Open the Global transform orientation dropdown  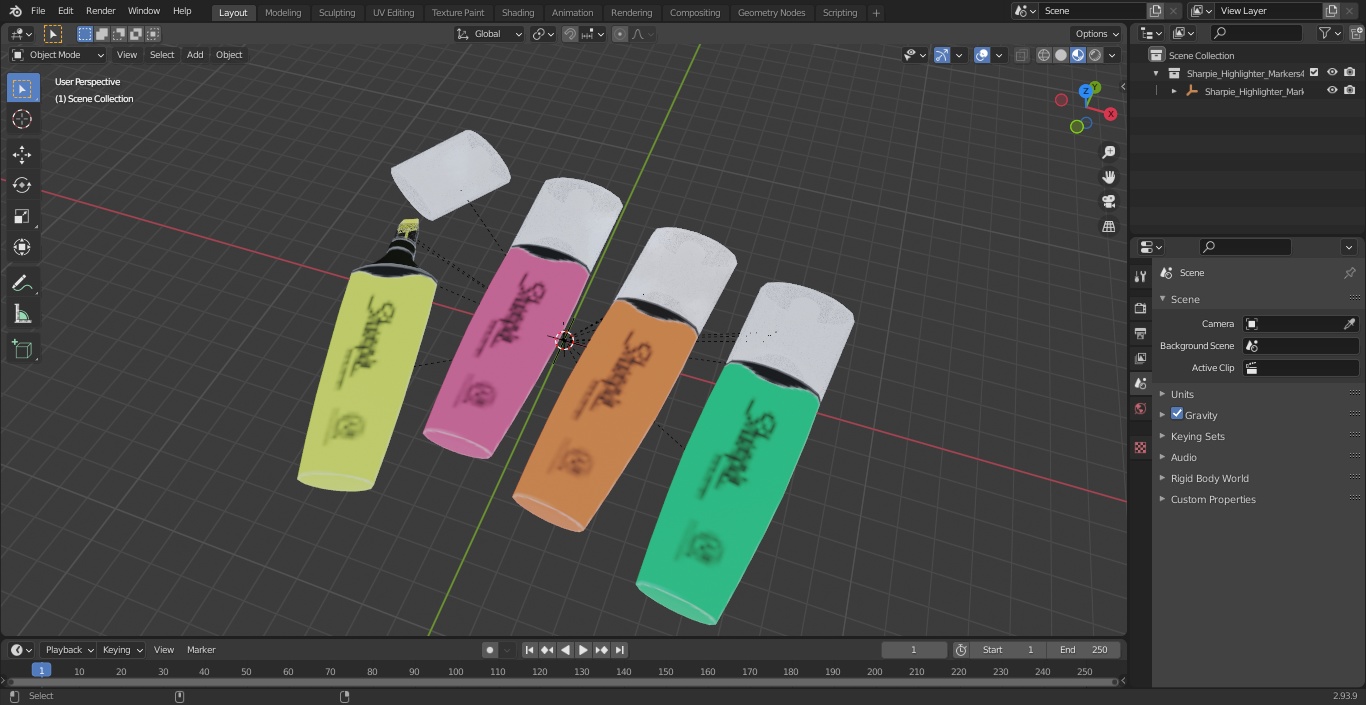[x=489, y=34]
